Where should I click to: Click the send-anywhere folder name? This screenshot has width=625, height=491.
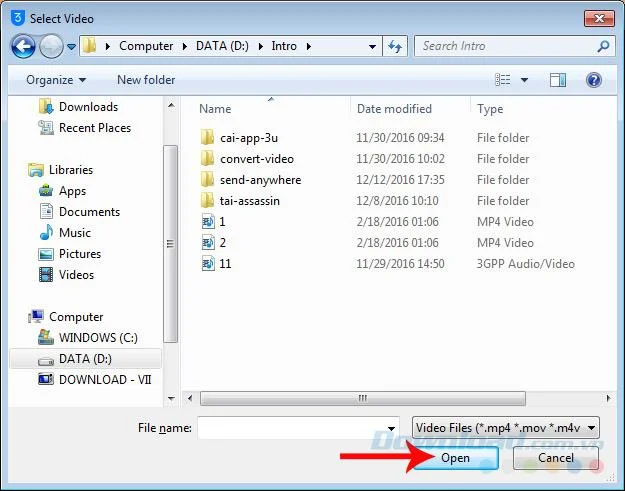point(261,180)
